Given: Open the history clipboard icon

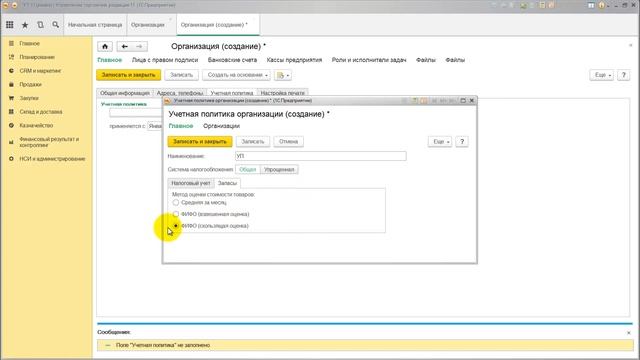Looking at the screenshot, I should [x=40, y=25].
